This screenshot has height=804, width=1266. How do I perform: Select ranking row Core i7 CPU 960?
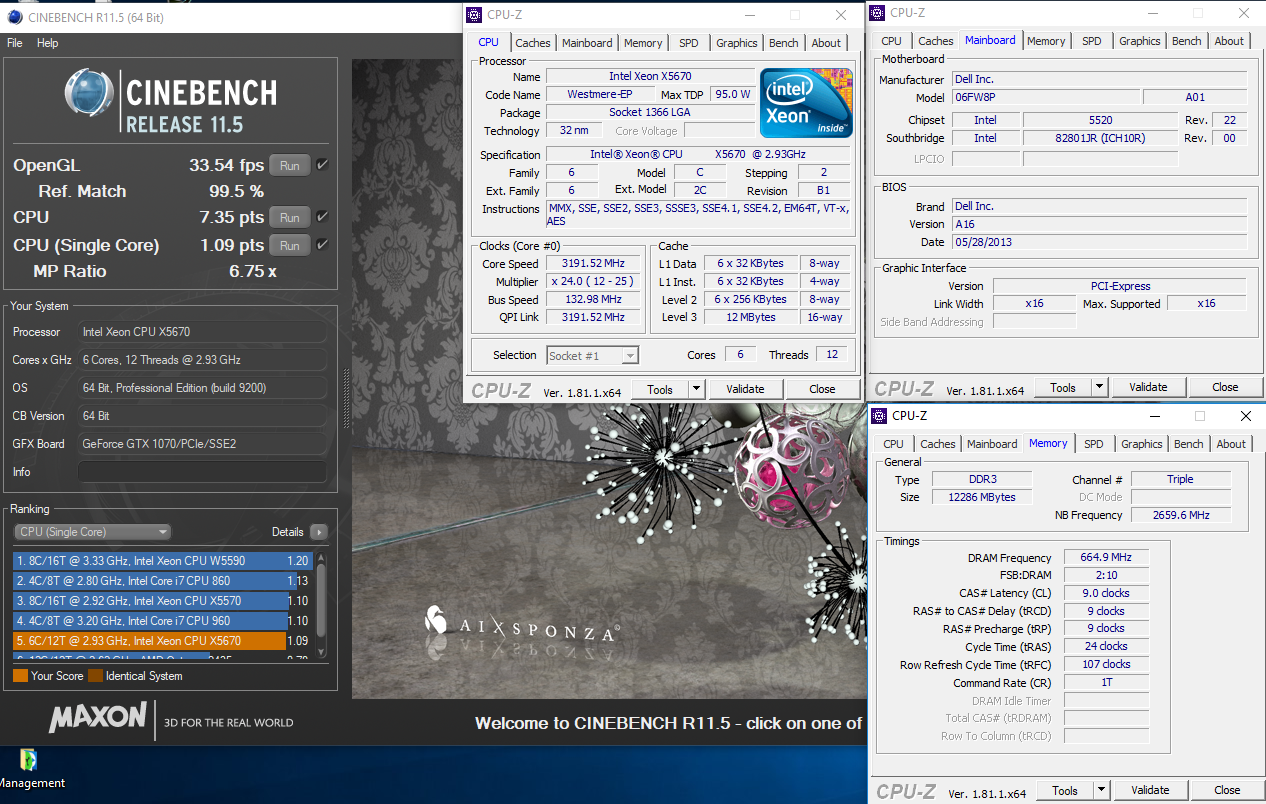[x=163, y=621]
